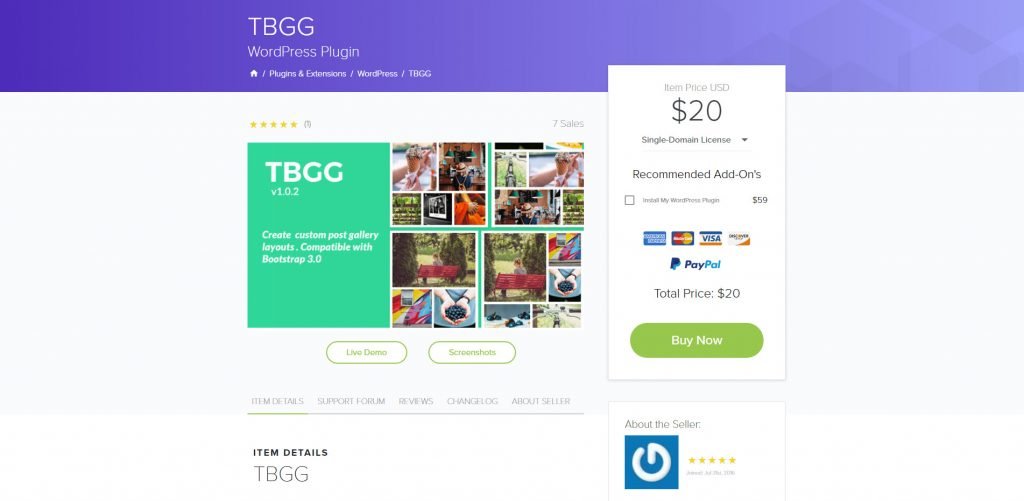Click the five-star product rating

click(x=274, y=124)
